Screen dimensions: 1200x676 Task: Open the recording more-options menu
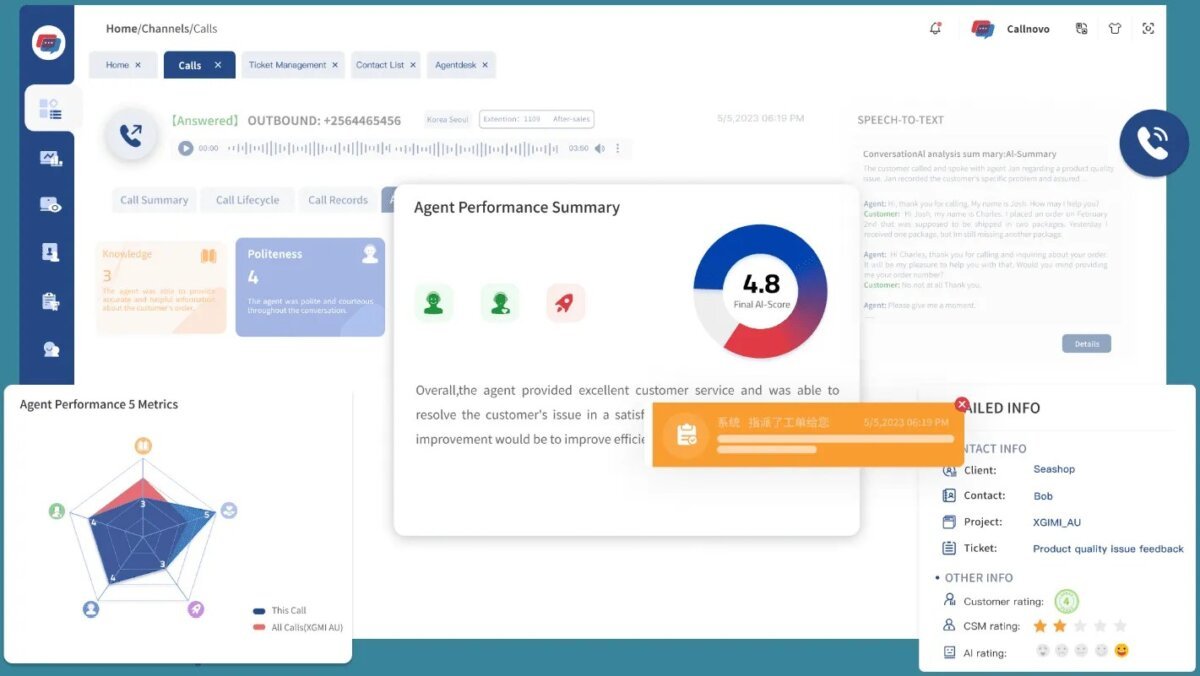[618, 148]
